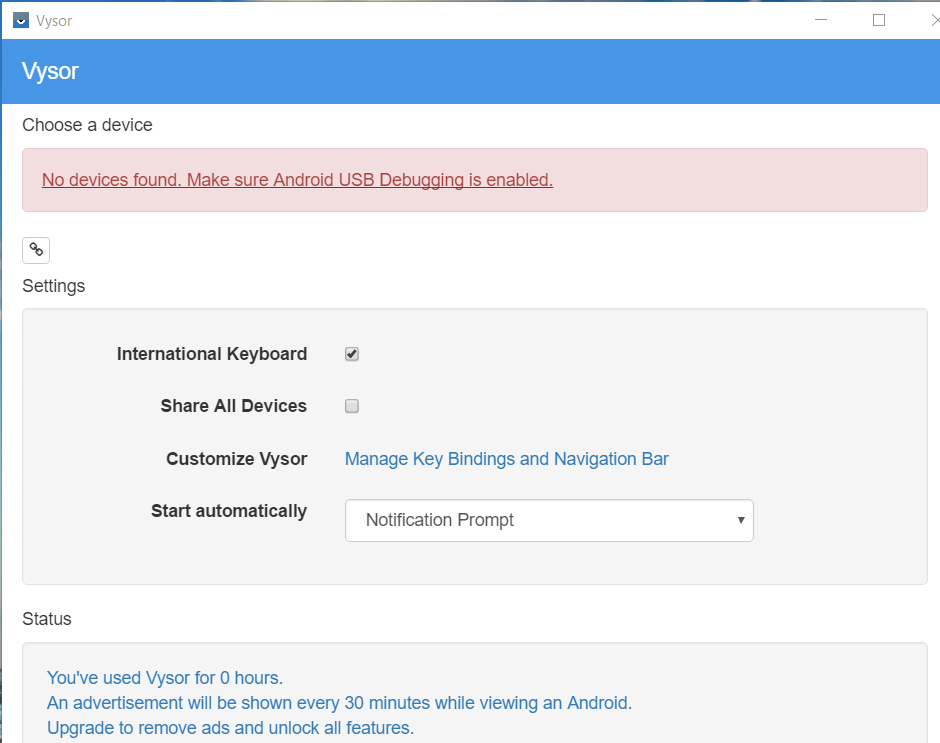Image resolution: width=940 pixels, height=743 pixels.
Task: Click Upgrade to remove ads link
Action: [x=230, y=727]
